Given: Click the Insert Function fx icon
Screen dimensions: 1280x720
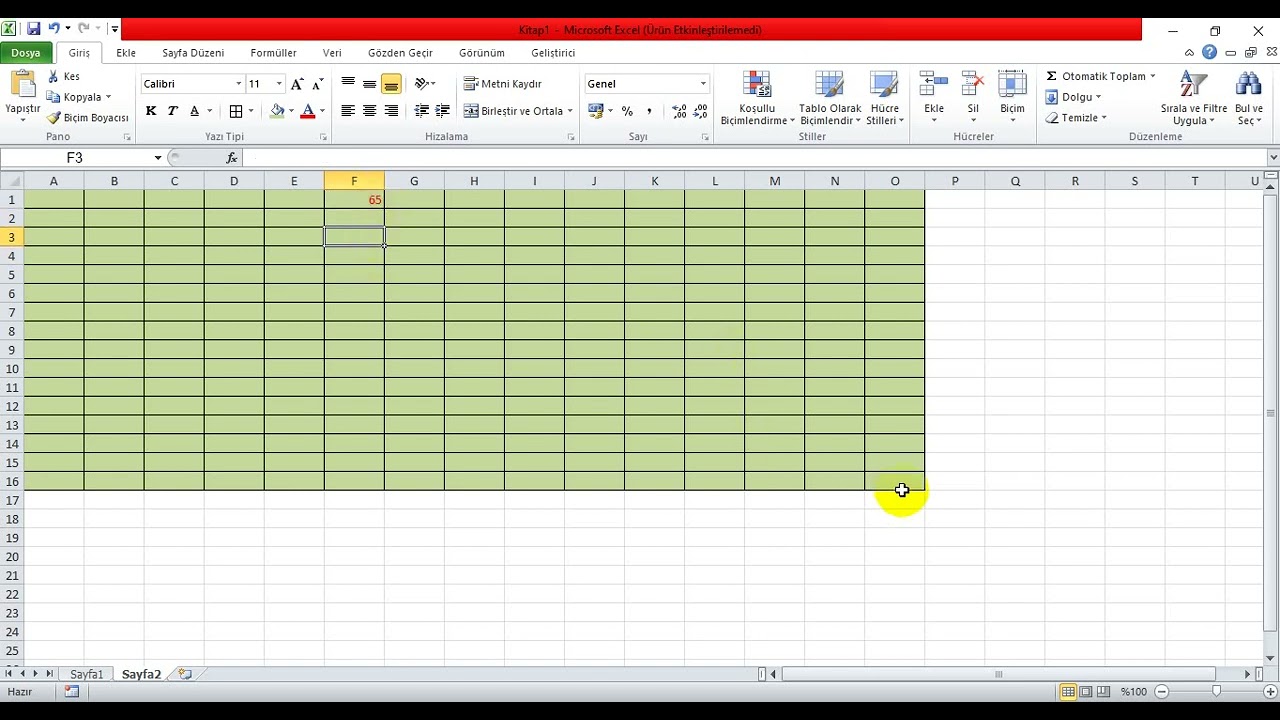Looking at the screenshot, I should (232, 157).
